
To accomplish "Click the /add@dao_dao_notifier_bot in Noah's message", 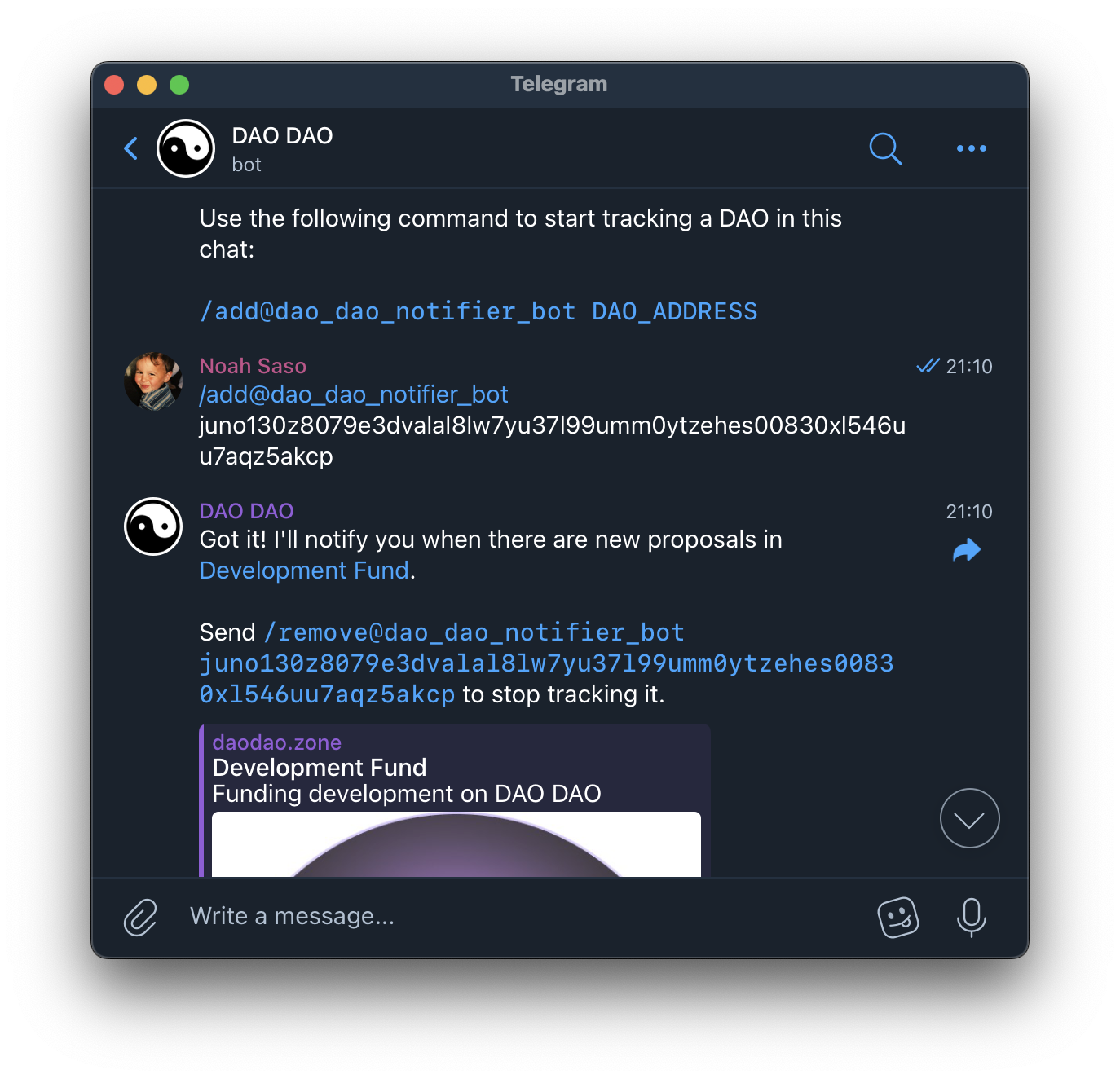I will [354, 394].
